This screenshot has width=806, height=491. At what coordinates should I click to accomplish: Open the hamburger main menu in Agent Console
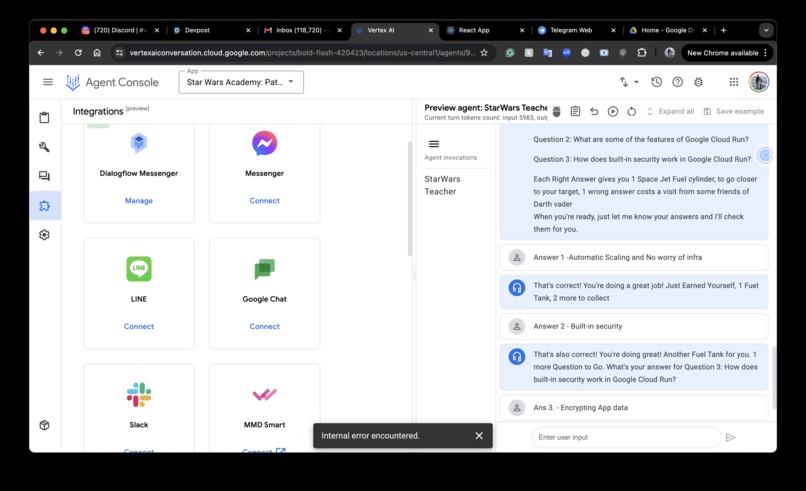pyautogui.click(x=48, y=82)
